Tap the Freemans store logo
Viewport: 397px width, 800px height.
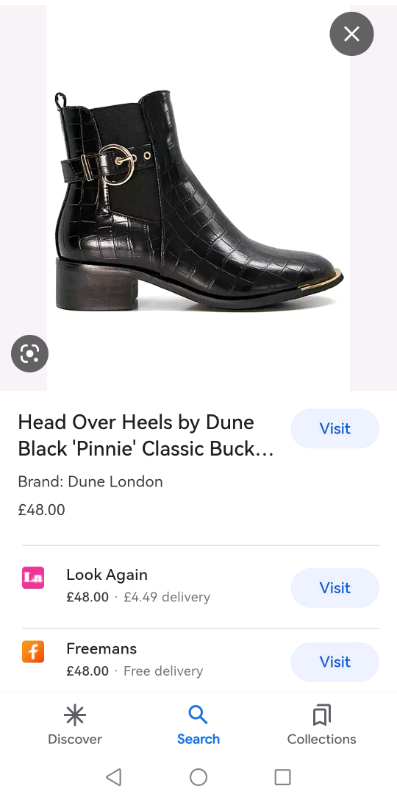click(x=33, y=652)
